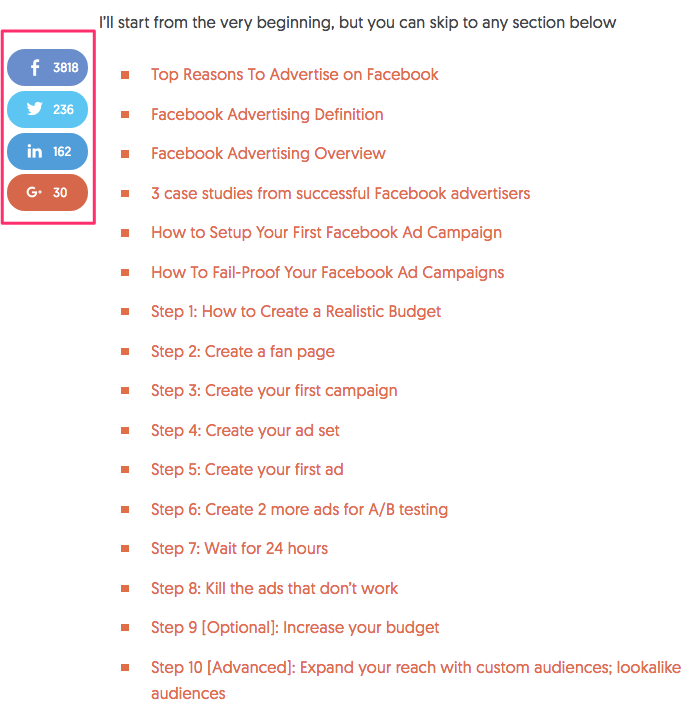The width and height of the screenshot is (695, 718).
Task: Share via the LinkedIn button
Action: pos(47,152)
